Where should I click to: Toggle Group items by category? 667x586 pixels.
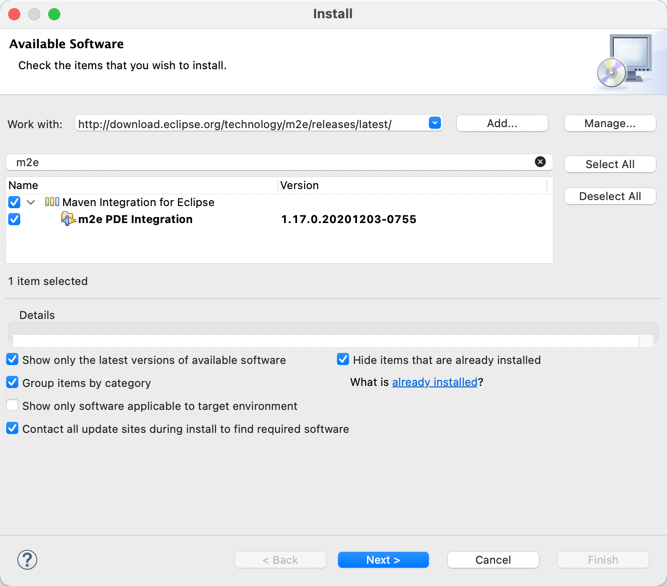pyautogui.click(x=12, y=382)
